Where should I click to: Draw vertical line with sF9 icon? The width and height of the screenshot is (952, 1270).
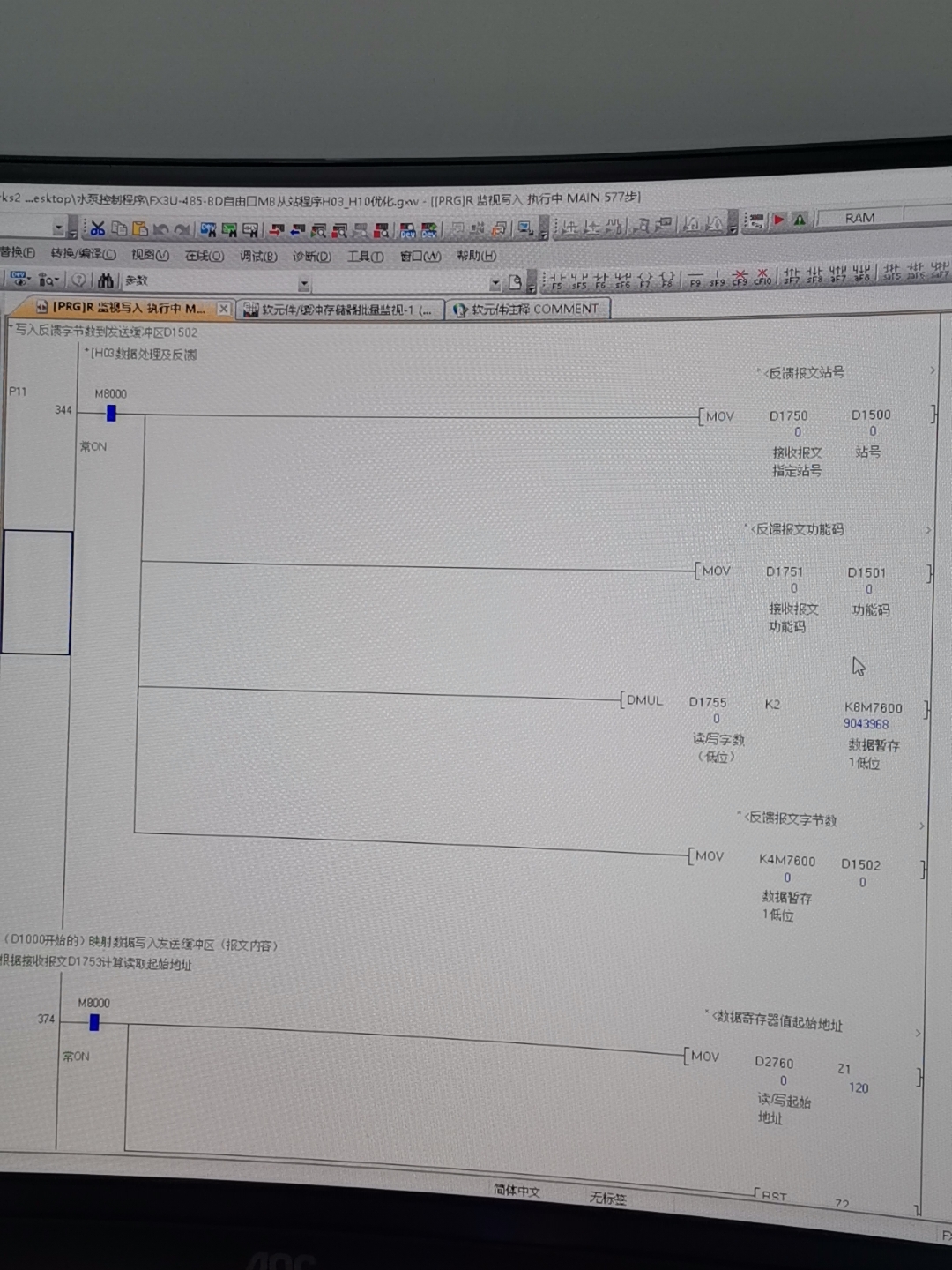point(718,277)
